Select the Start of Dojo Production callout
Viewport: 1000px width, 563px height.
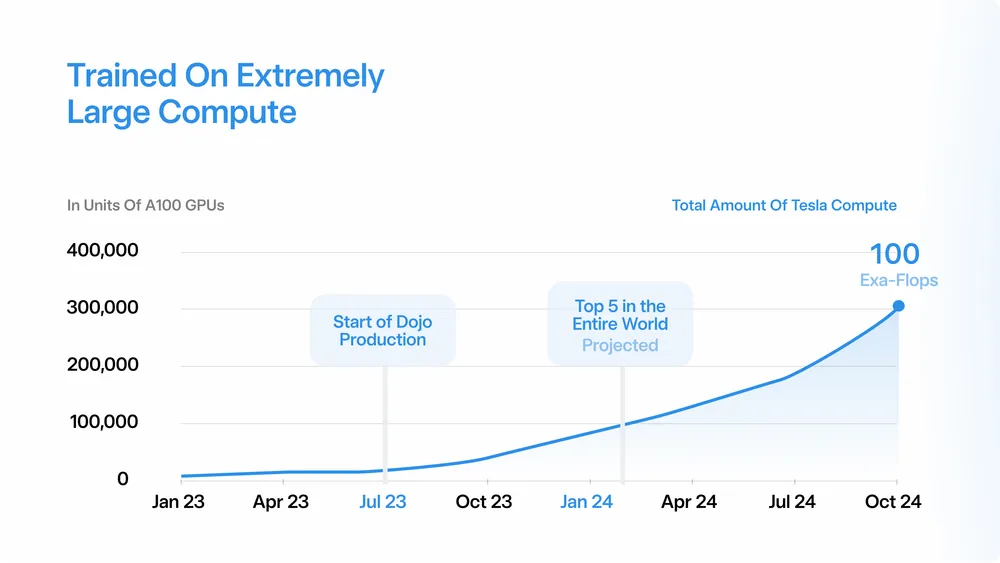coord(383,330)
